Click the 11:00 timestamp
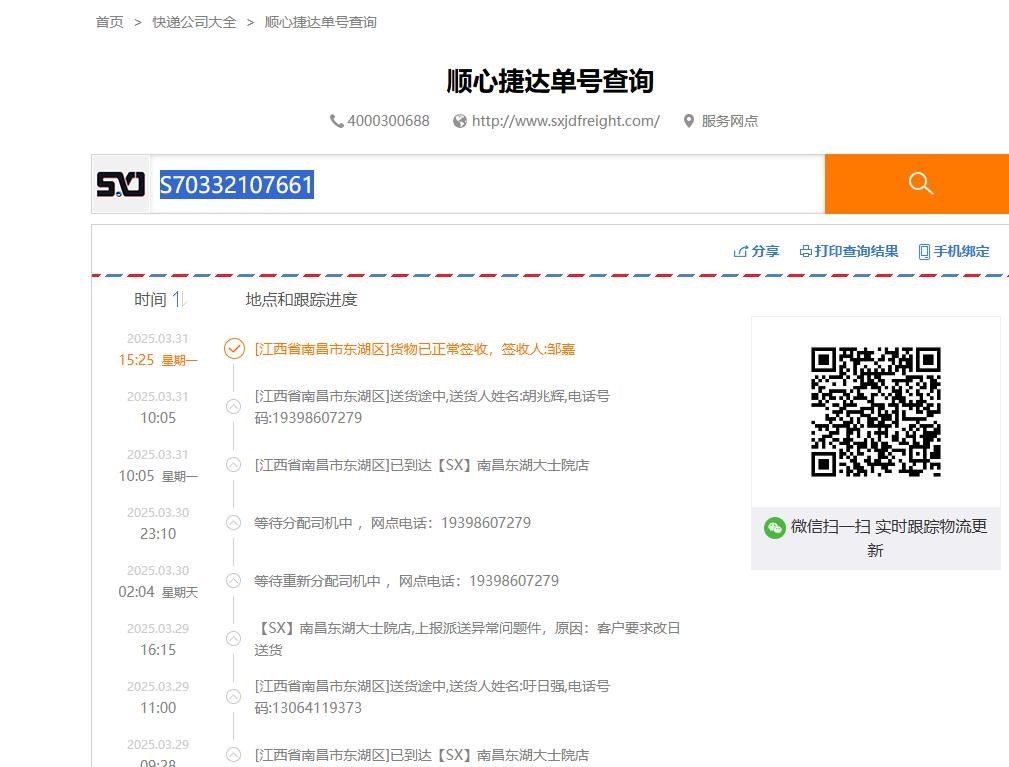Image resolution: width=1009 pixels, height=767 pixels. [158, 707]
